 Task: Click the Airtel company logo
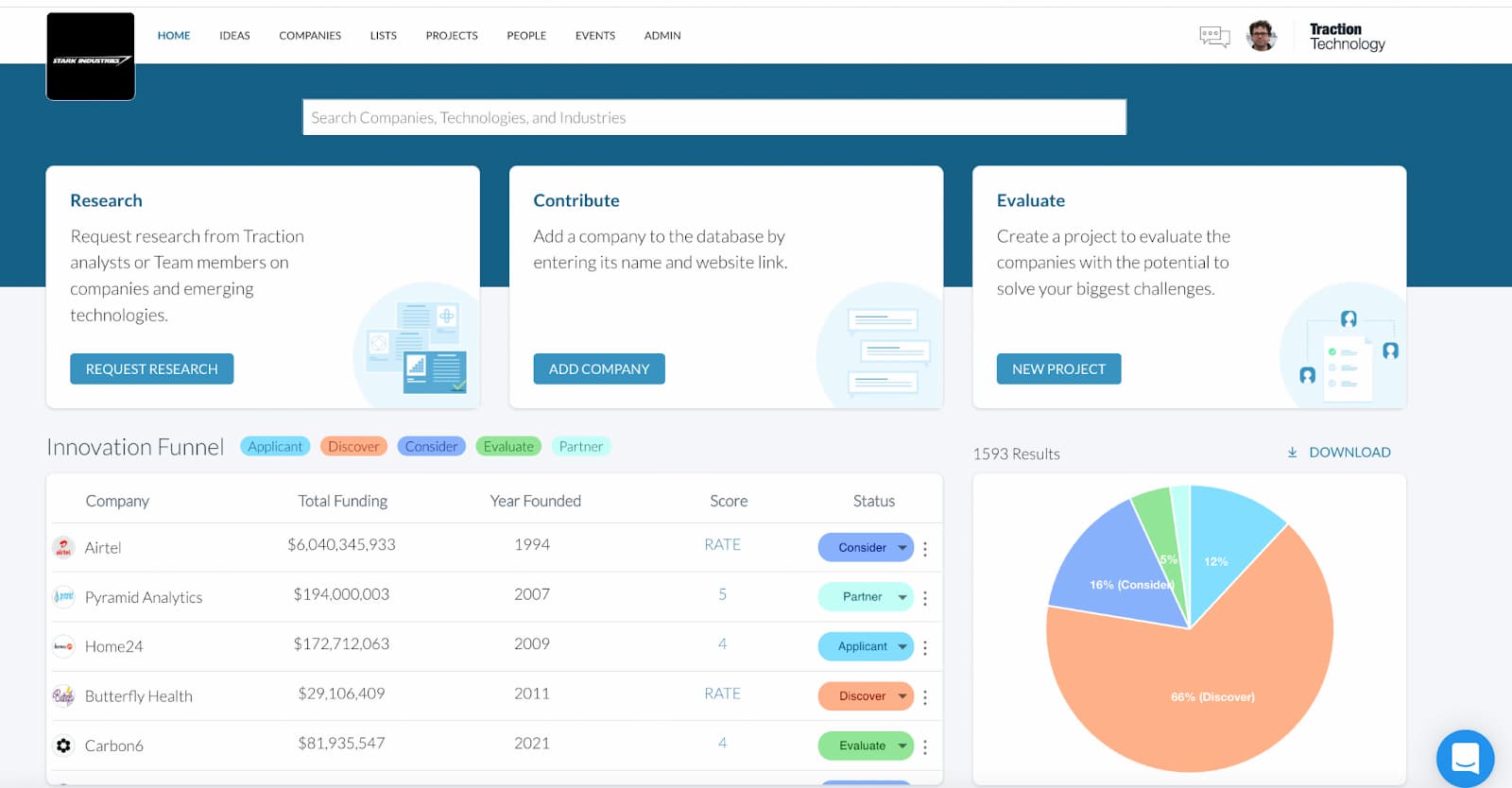(63, 547)
